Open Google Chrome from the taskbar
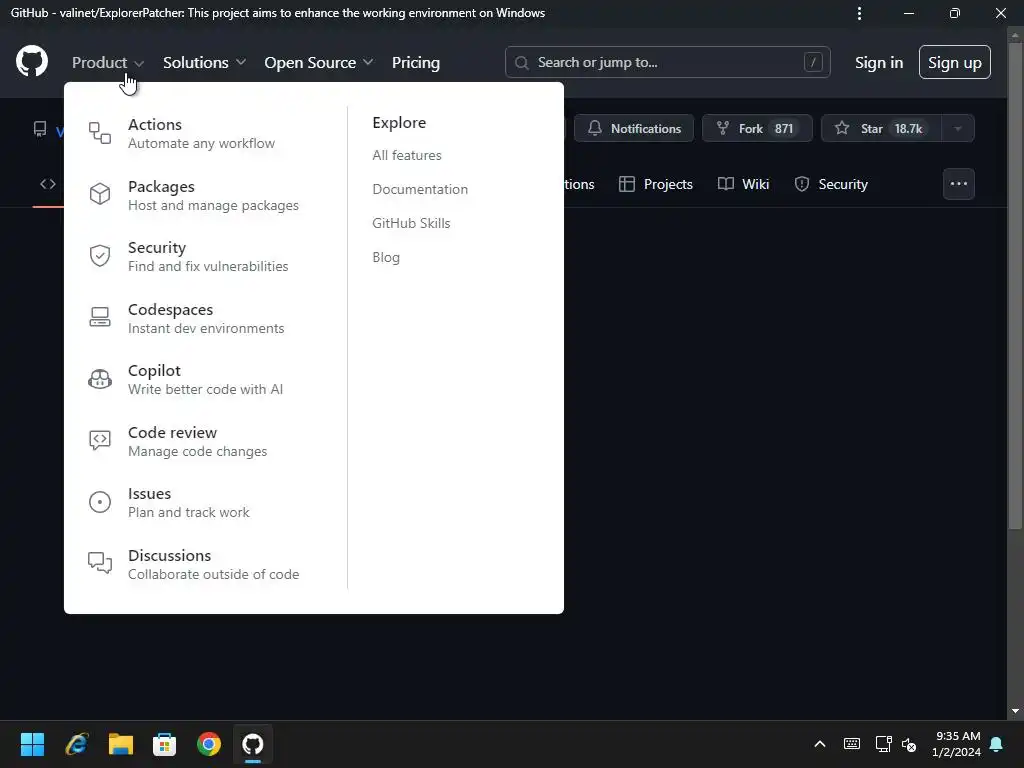Viewport: 1024px width, 768px height. coord(209,744)
